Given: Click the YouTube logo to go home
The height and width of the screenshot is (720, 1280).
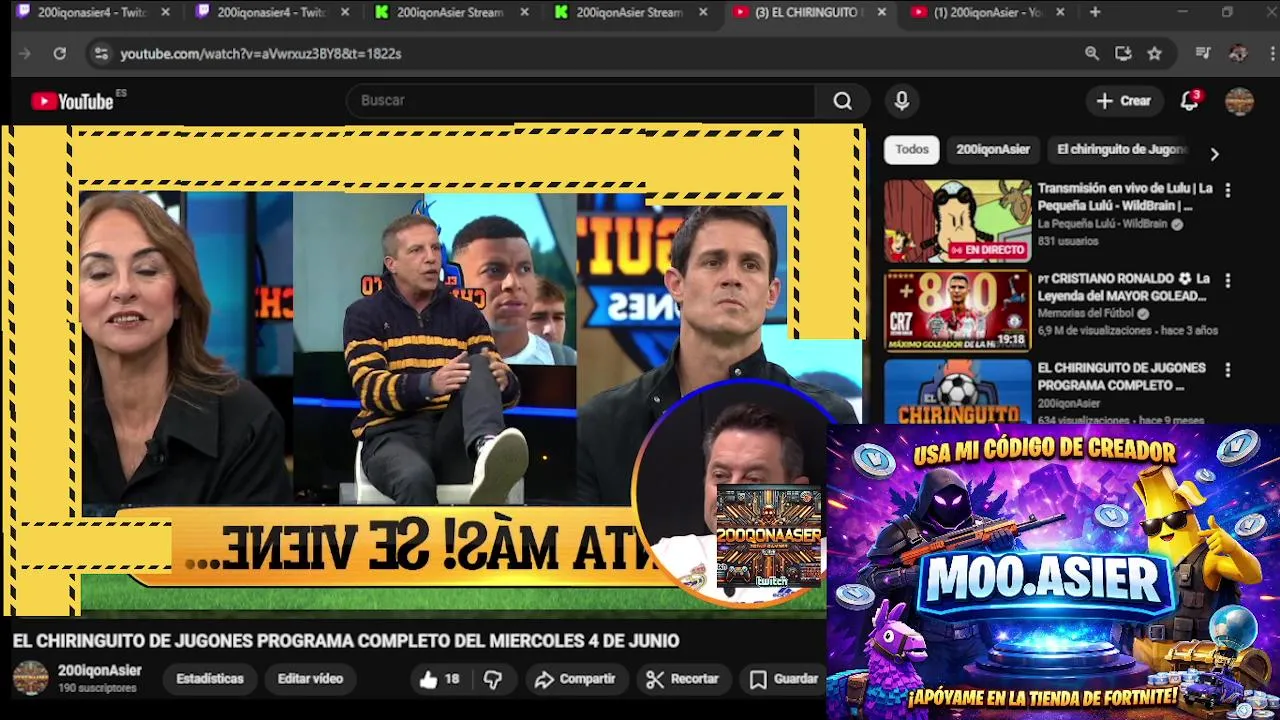Looking at the screenshot, I should tap(72, 101).
